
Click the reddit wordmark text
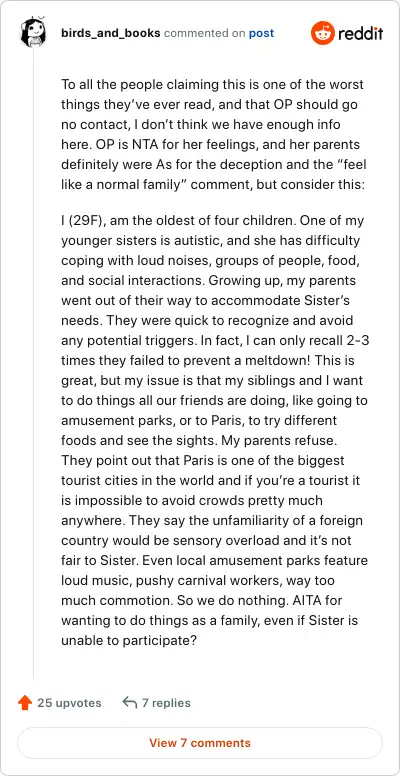tap(361, 34)
